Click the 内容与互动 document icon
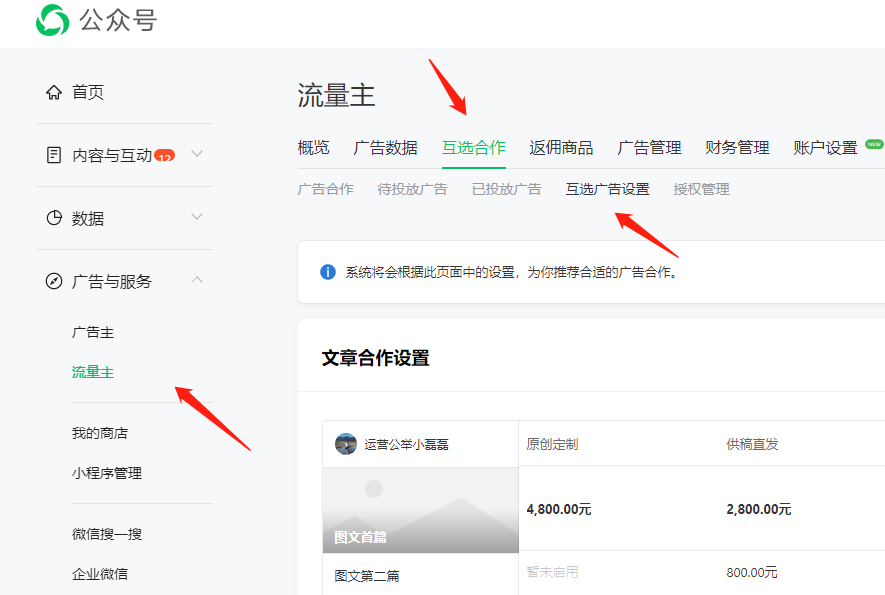Image resolution: width=885 pixels, height=595 pixels. [x=54, y=155]
